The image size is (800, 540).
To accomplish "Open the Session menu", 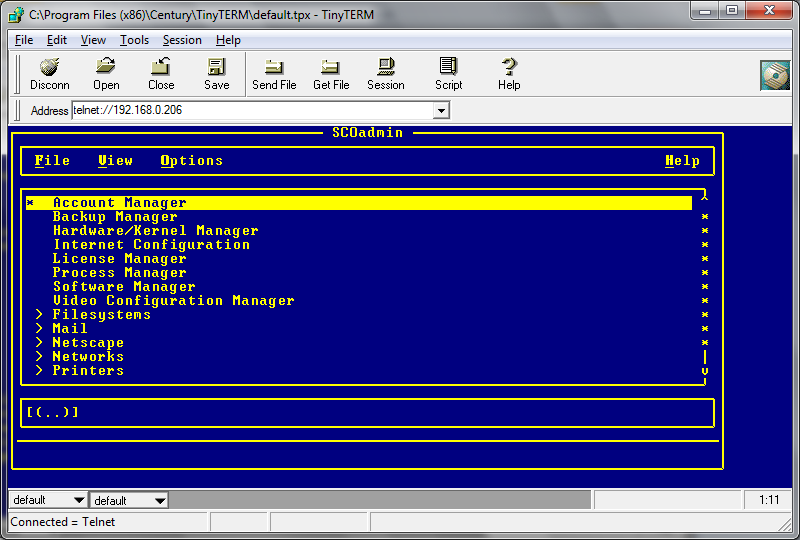I will pyautogui.click(x=182, y=40).
